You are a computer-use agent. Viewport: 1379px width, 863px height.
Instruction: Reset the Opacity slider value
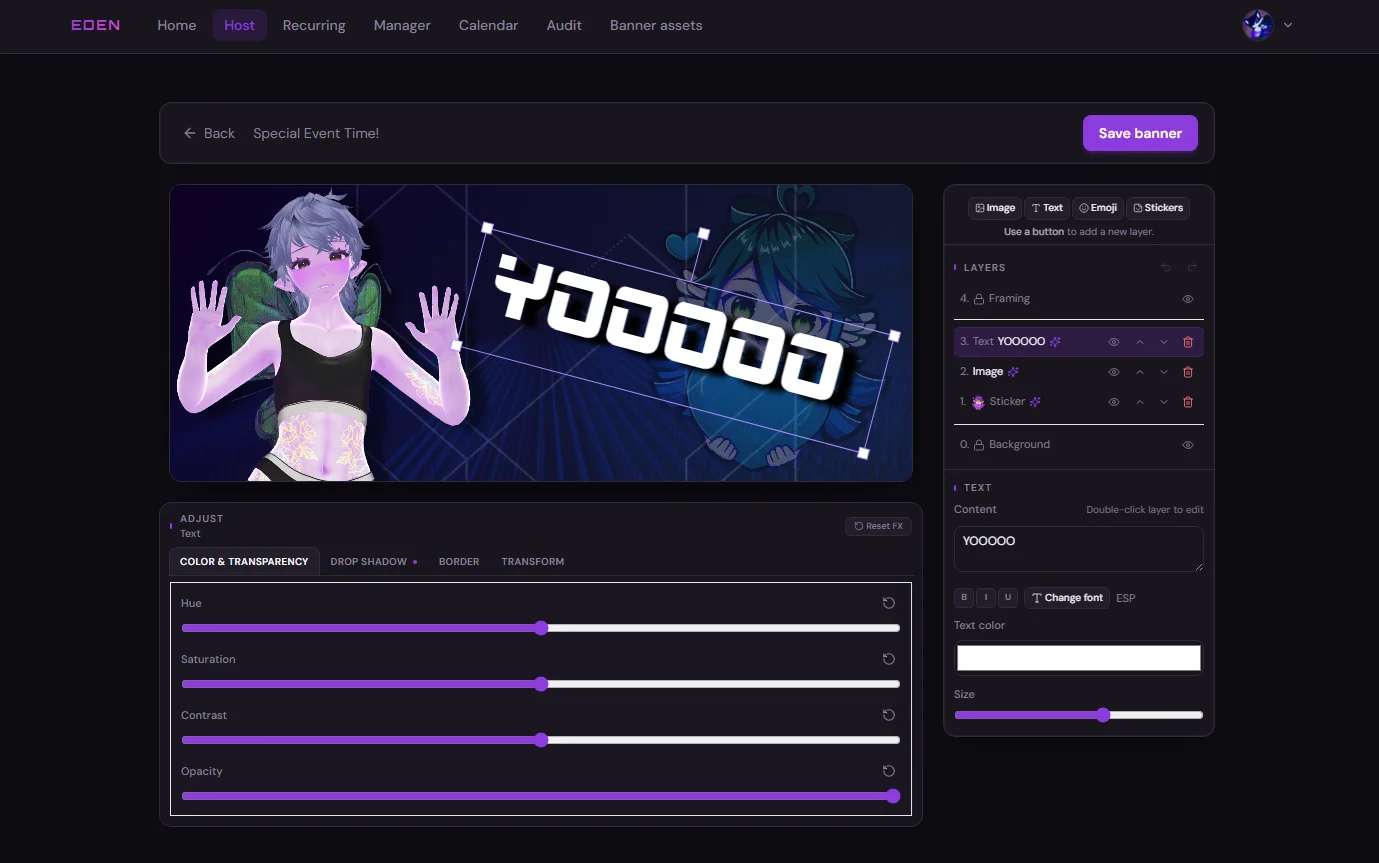(x=888, y=771)
